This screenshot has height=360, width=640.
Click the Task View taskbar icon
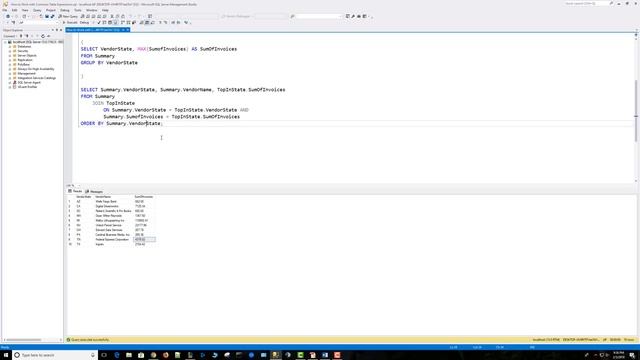[x=104, y=355]
